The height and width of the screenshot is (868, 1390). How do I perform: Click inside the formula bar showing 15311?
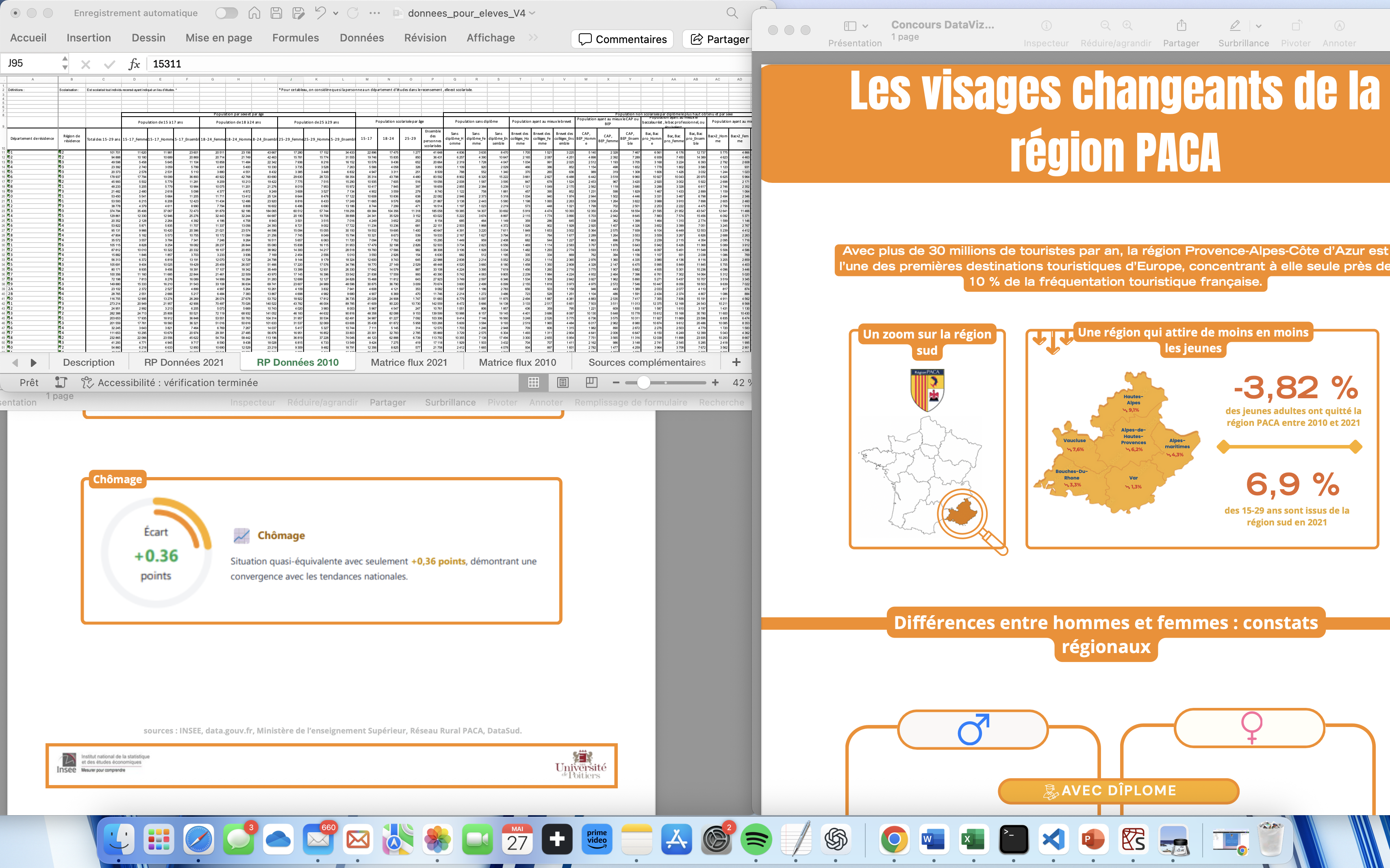(167, 63)
